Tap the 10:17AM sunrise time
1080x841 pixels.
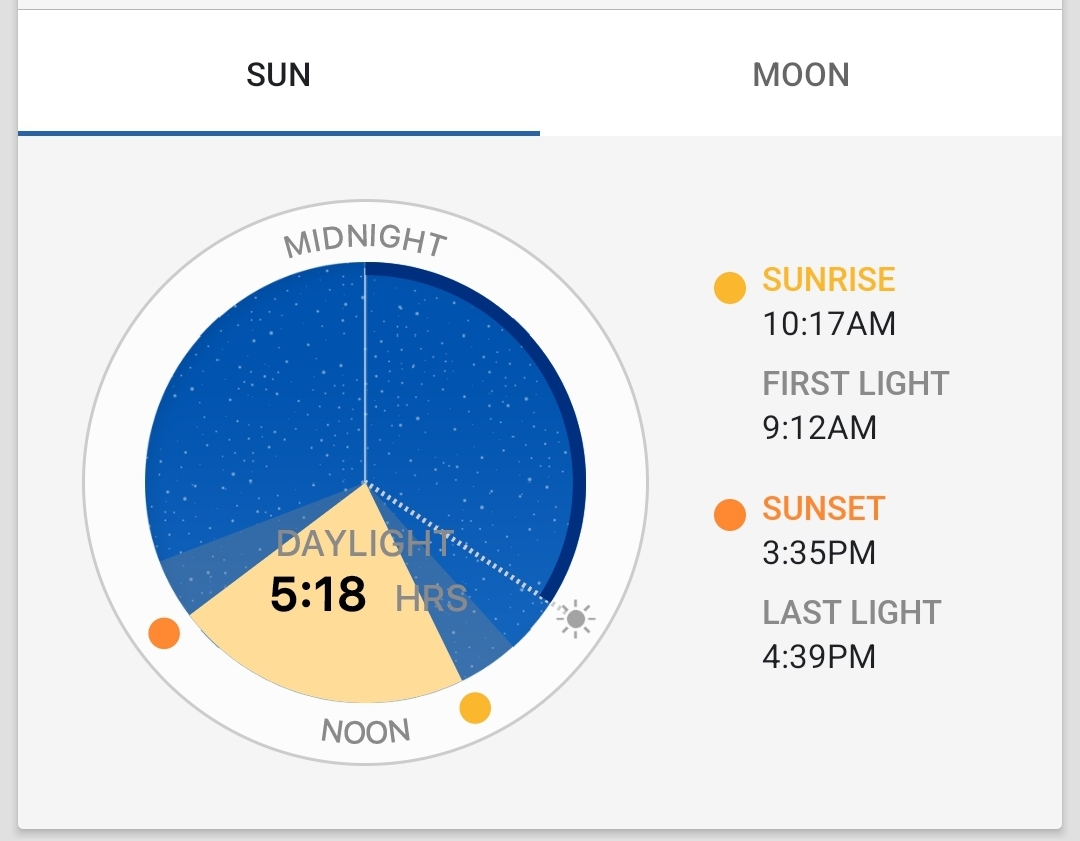coord(829,324)
